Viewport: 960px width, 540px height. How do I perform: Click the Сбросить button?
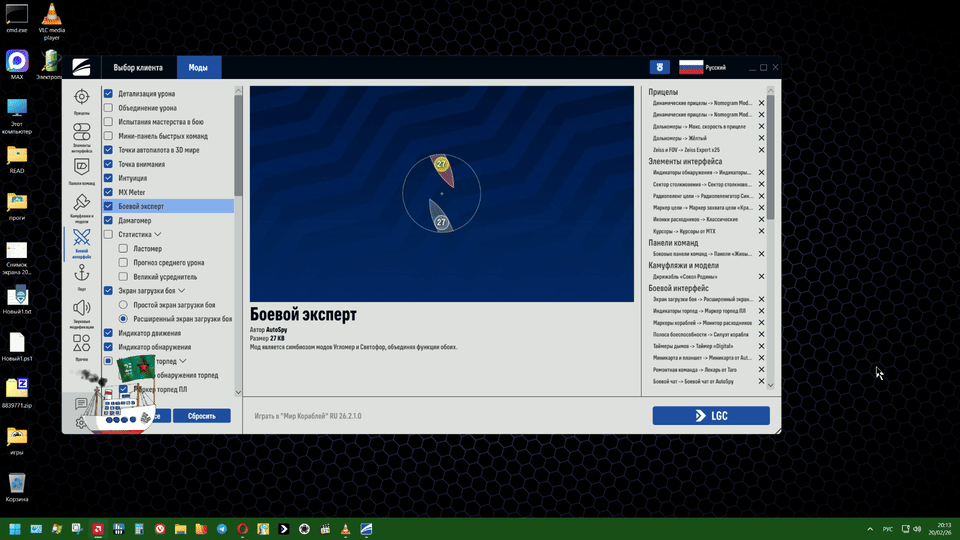(x=201, y=416)
